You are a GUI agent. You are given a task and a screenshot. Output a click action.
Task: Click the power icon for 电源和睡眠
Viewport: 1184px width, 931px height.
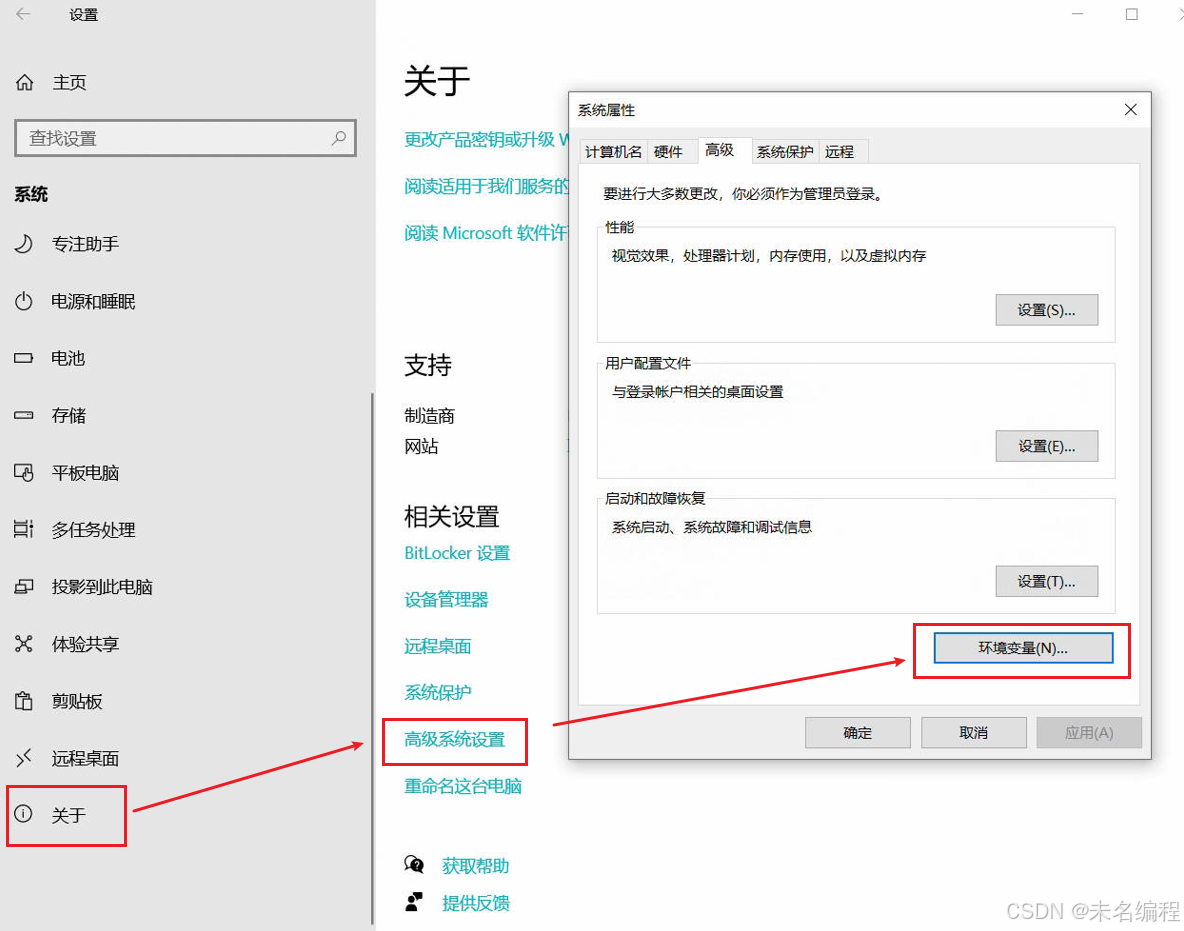pos(24,301)
